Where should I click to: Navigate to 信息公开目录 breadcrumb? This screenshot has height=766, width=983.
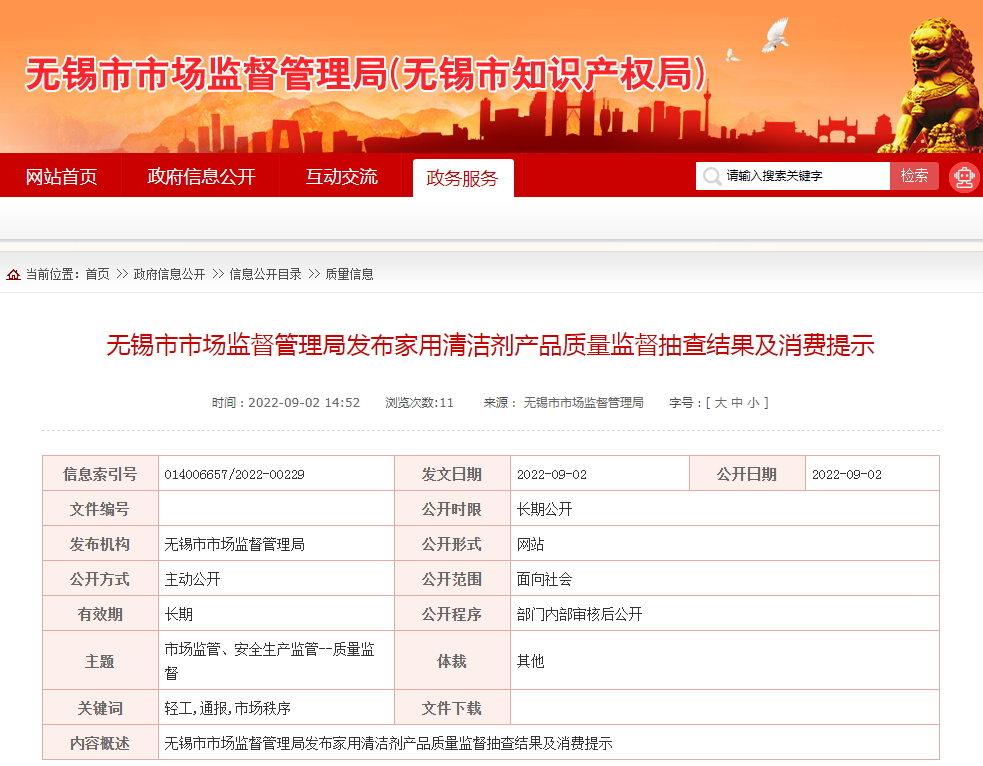tap(265, 274)
